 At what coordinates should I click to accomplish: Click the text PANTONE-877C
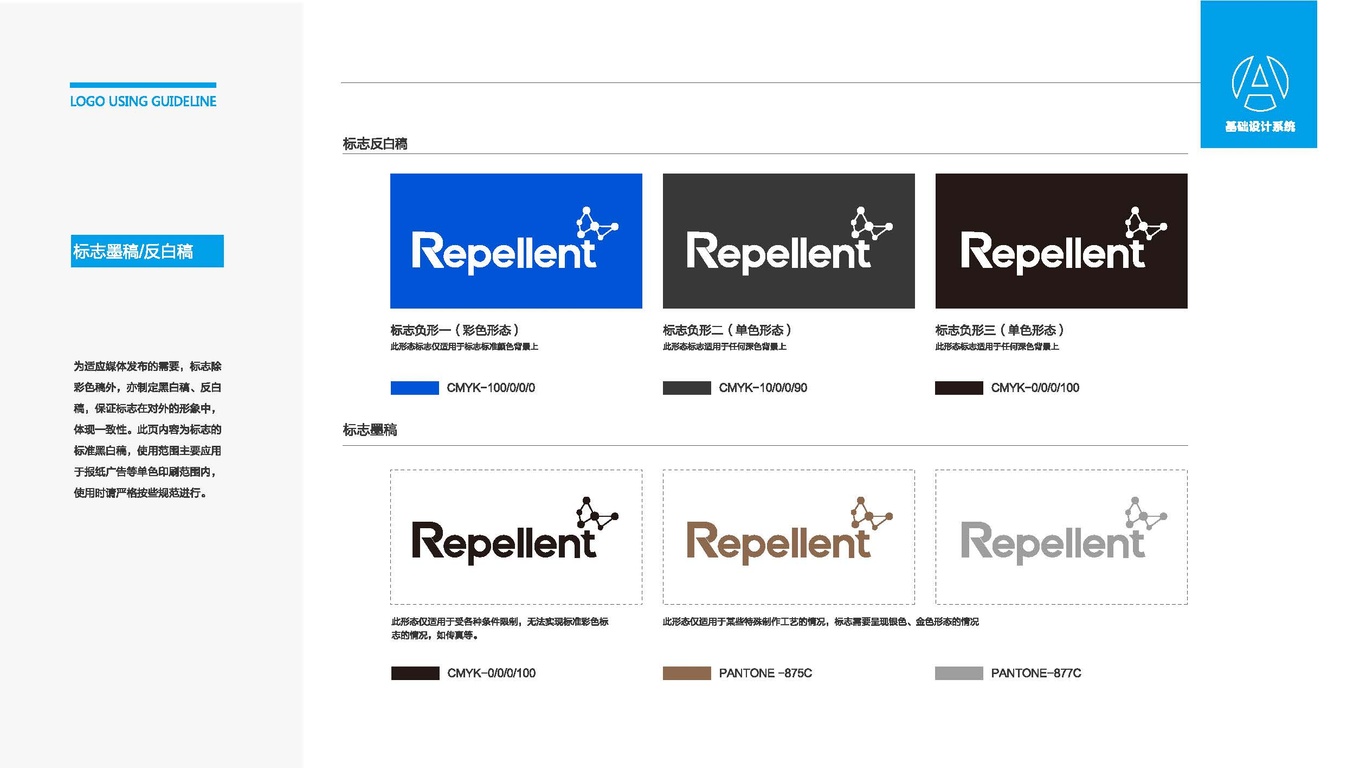1036,674
